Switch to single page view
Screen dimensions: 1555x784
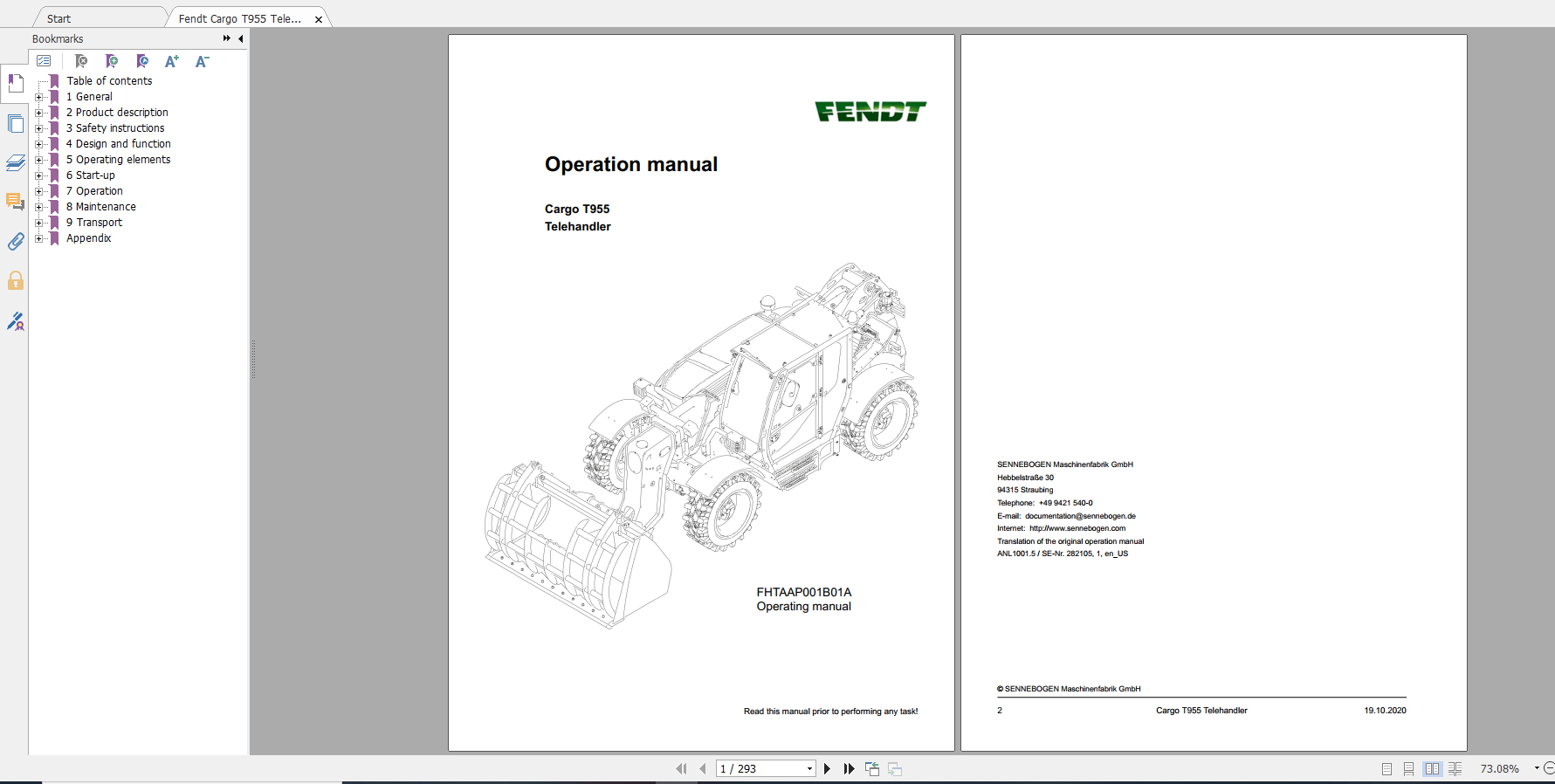tap(1386, 769)
